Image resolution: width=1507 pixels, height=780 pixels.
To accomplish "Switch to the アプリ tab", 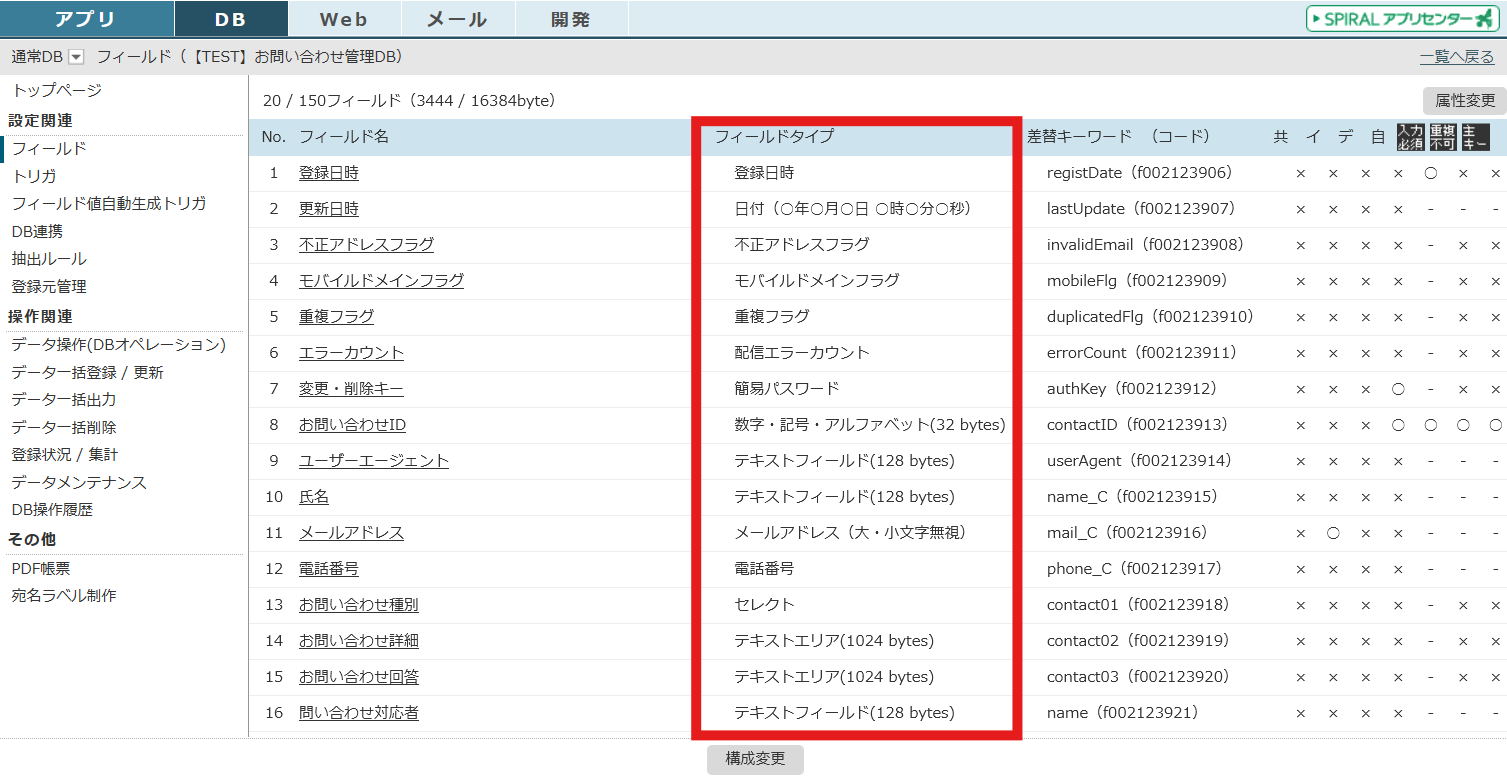I will pos(86,19).
